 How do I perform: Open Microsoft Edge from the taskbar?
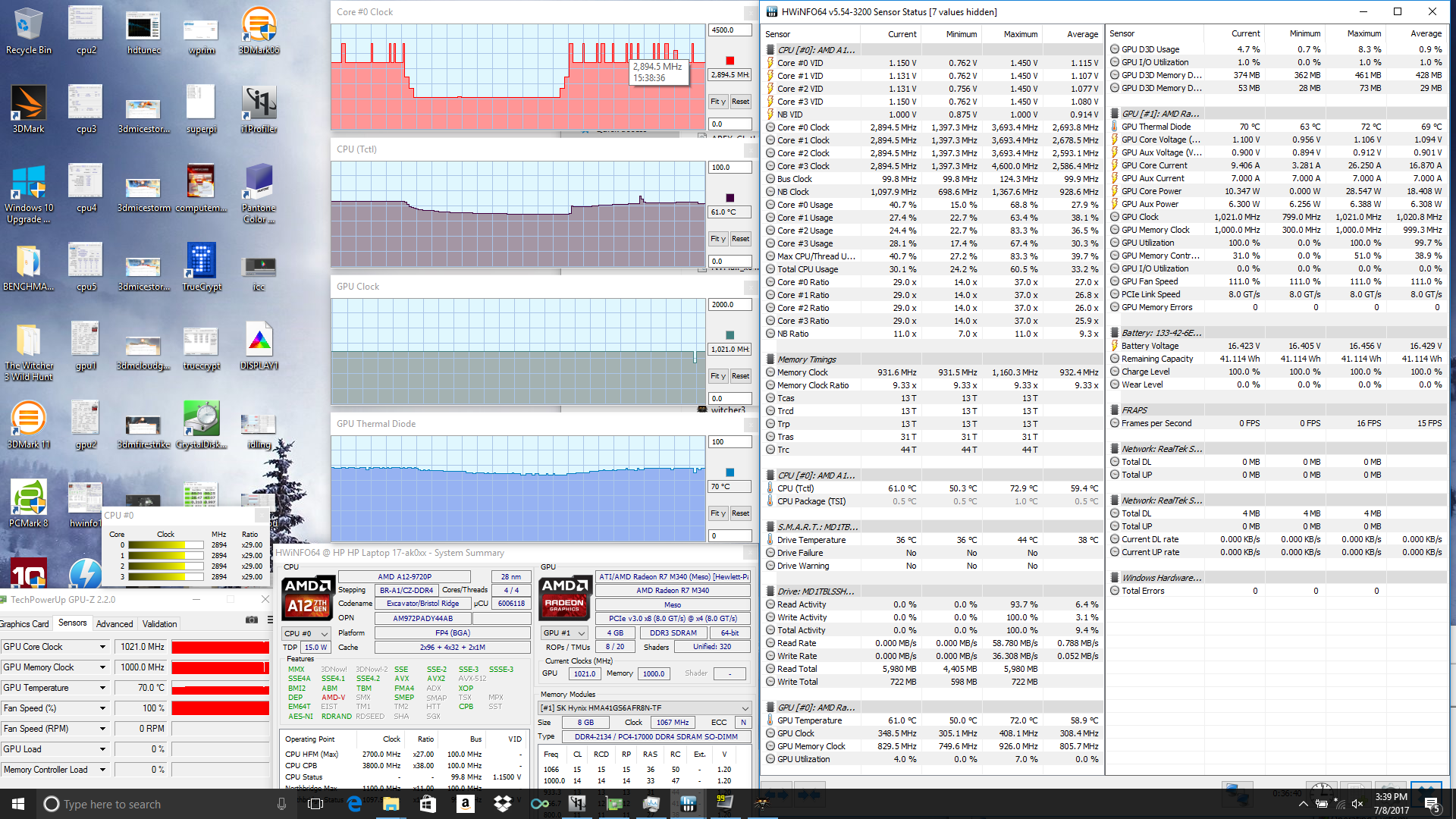coord(354,804)
